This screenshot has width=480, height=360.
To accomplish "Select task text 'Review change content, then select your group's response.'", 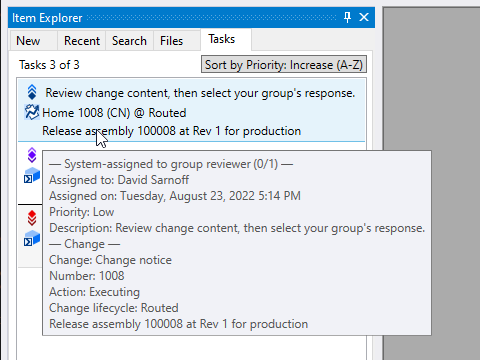I will (x=200, y=93).
